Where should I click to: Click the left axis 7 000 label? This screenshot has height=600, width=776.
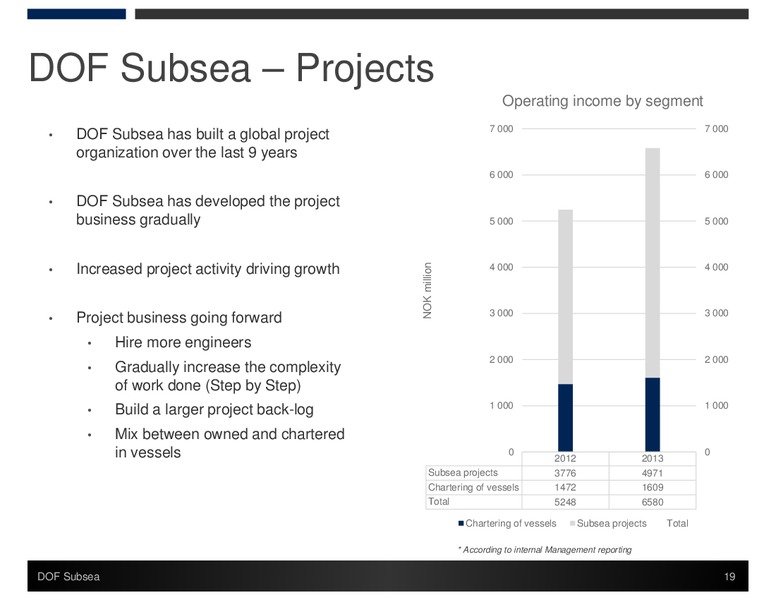pos(501,129)
